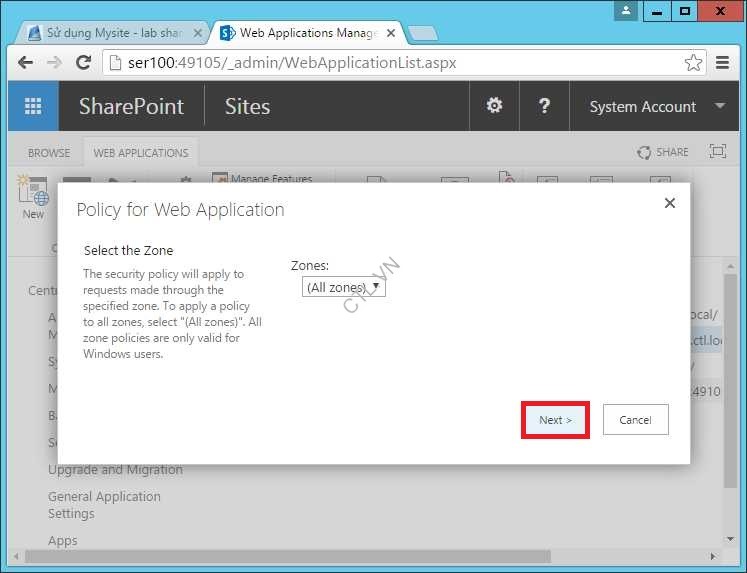Screen dimensions: 747x573
Task: Bookmark this page with star icon
Action: (693, 63)
